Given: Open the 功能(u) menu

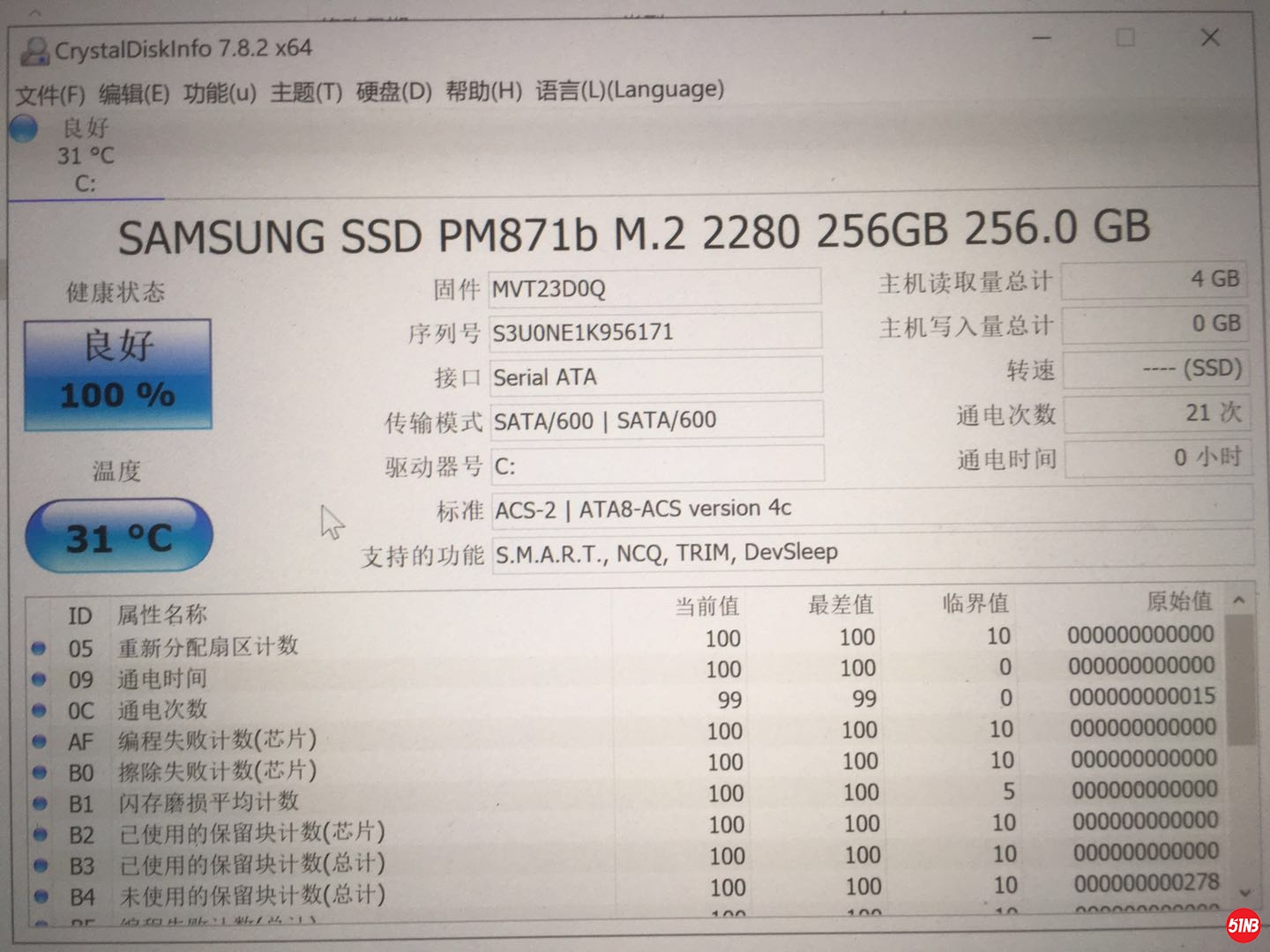Looking at the screenshot, I should click(220, 93).
